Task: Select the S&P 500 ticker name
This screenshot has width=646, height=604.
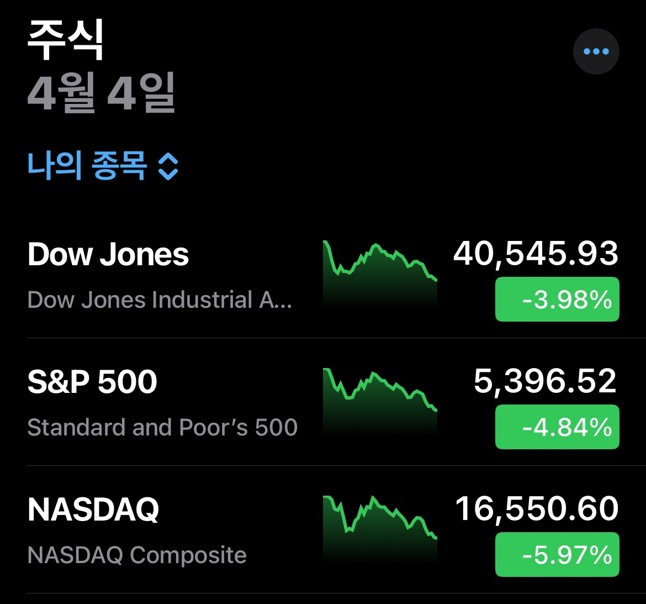Action: pyautogui.click(x=92, y=382)
